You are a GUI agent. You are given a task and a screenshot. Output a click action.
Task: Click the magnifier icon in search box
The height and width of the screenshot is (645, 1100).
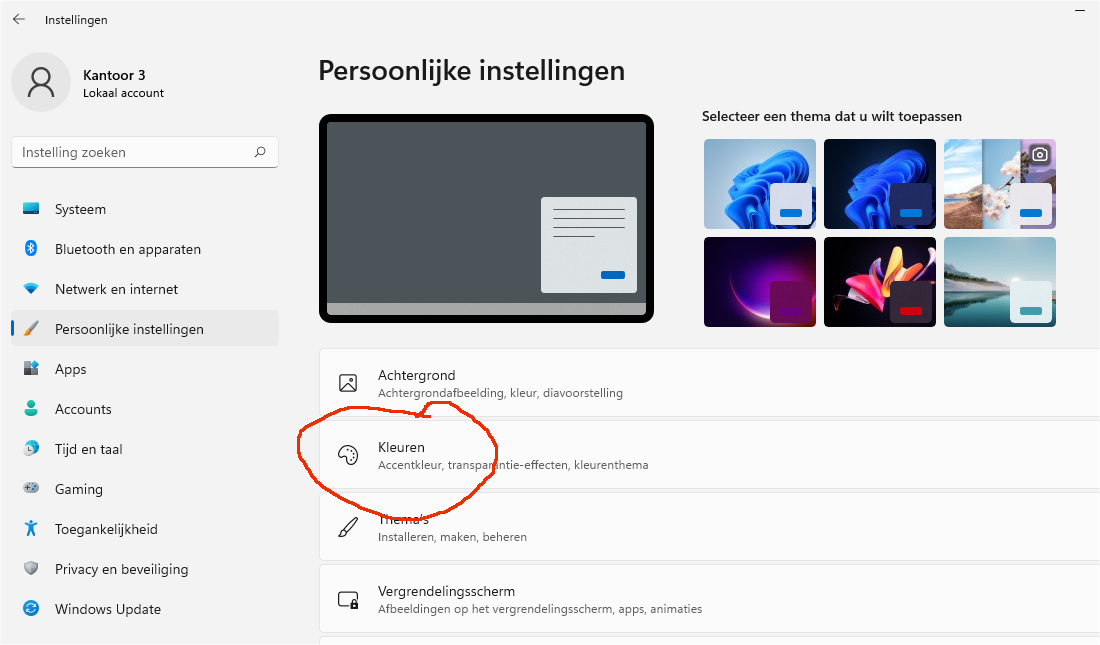click(x=260, y=152)
